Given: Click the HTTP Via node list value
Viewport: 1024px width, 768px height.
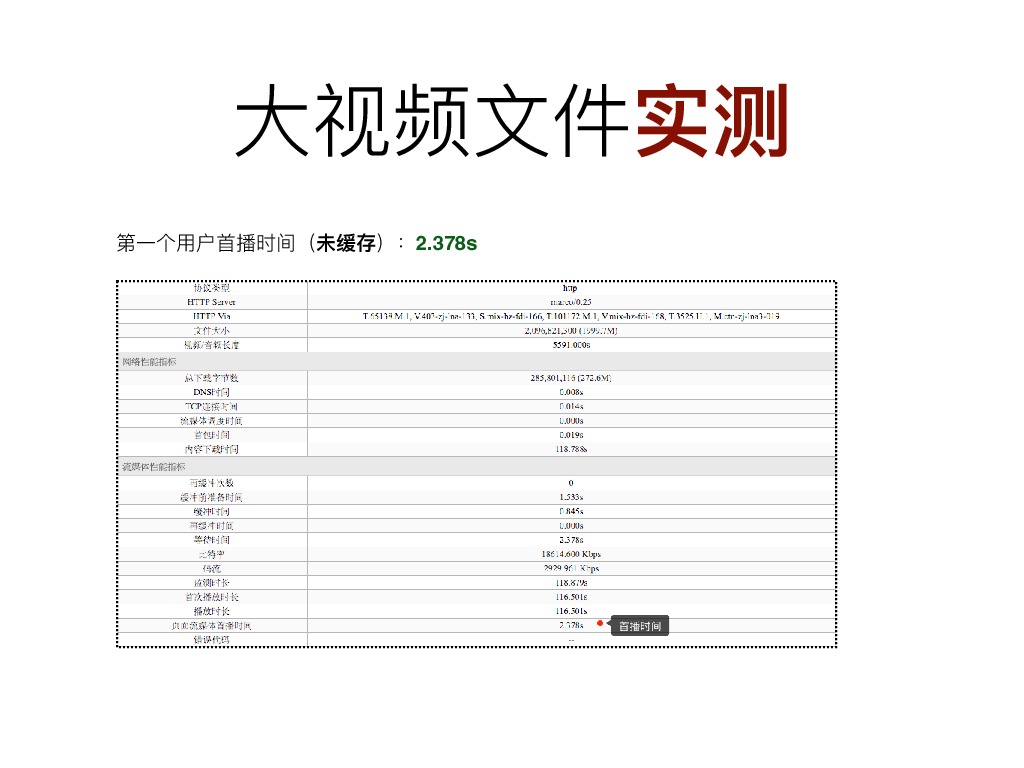Looking at the screenshot, I should [x=571, y=317].
